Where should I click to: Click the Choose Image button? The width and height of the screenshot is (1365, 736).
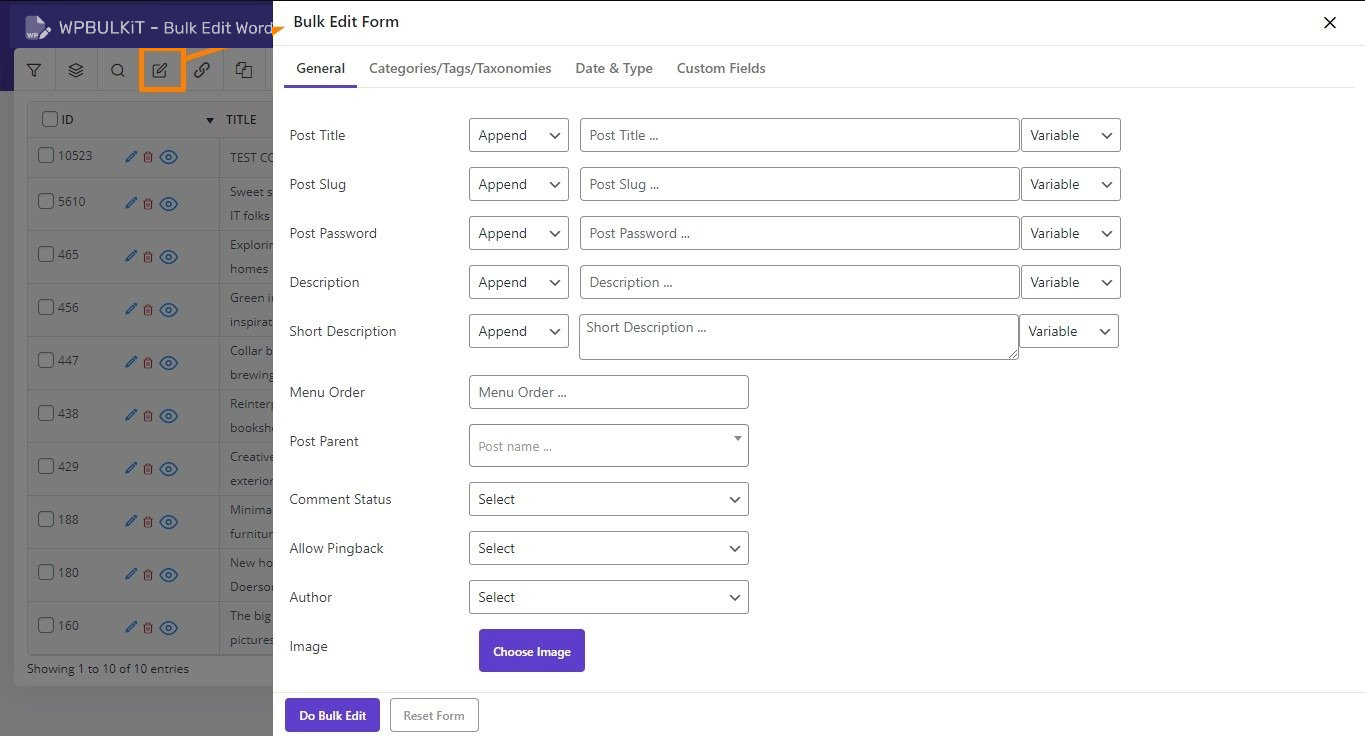click(532, 651)
